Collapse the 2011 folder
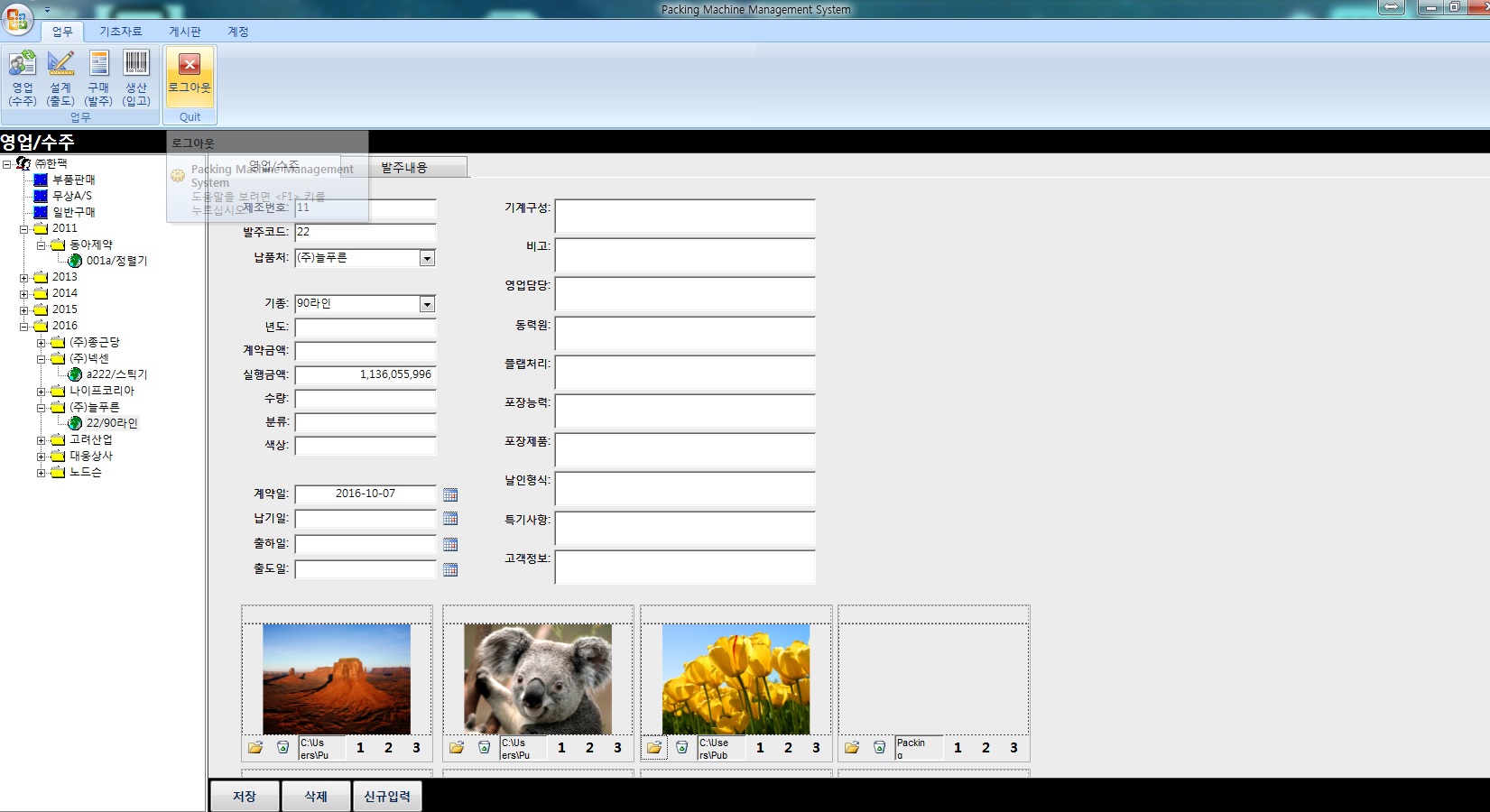This screenshot has height=812, width=1490. 24,229
